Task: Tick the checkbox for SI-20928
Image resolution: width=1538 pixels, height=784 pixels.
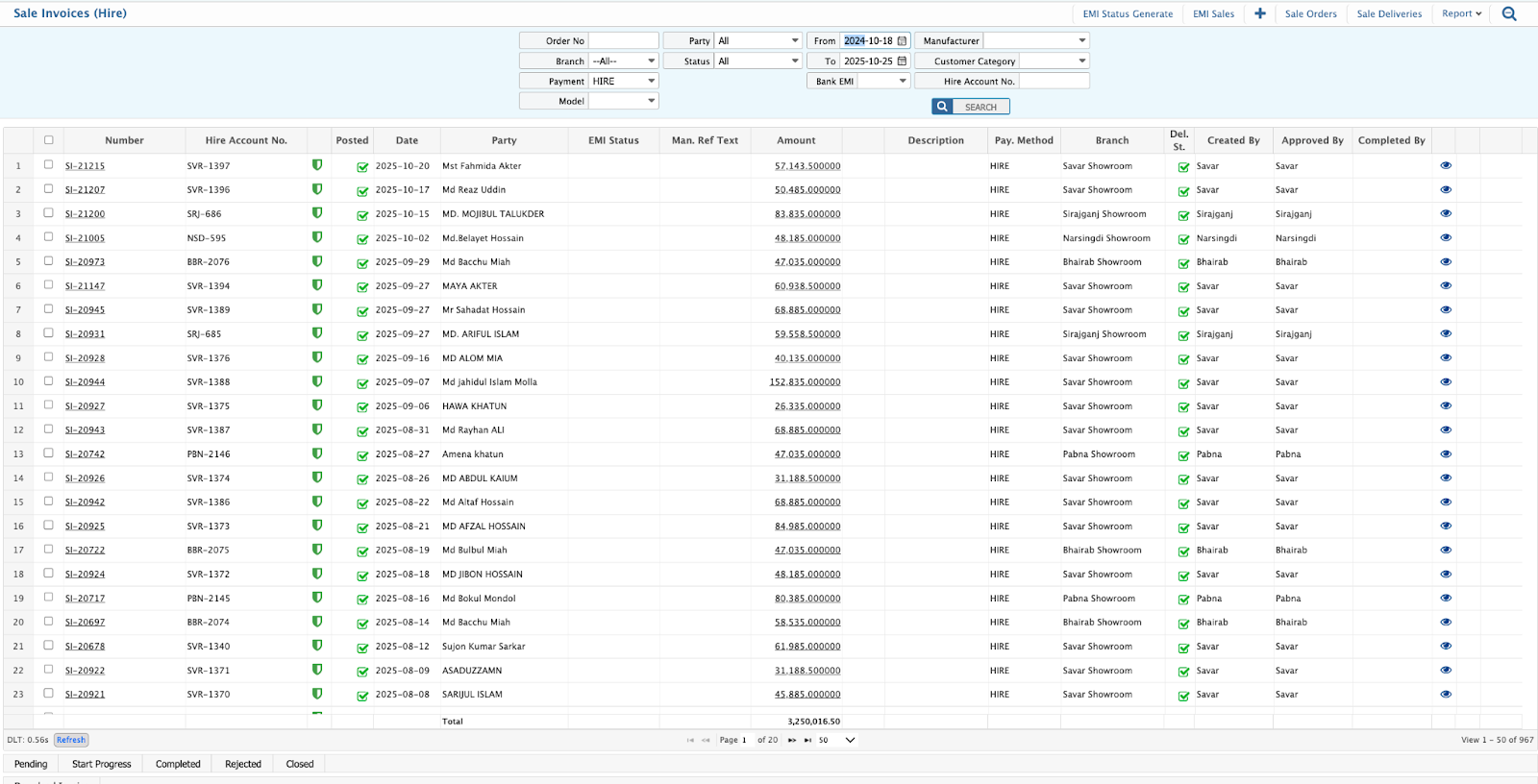Action: 49,356
